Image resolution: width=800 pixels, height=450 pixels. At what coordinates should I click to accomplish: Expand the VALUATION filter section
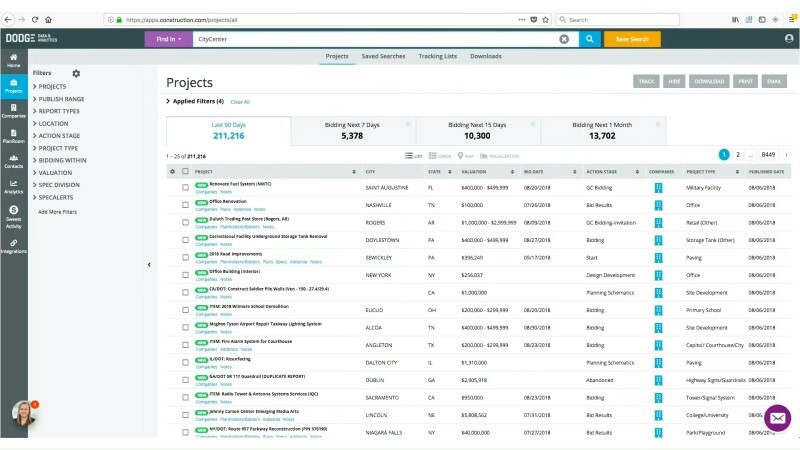[57, 171]
